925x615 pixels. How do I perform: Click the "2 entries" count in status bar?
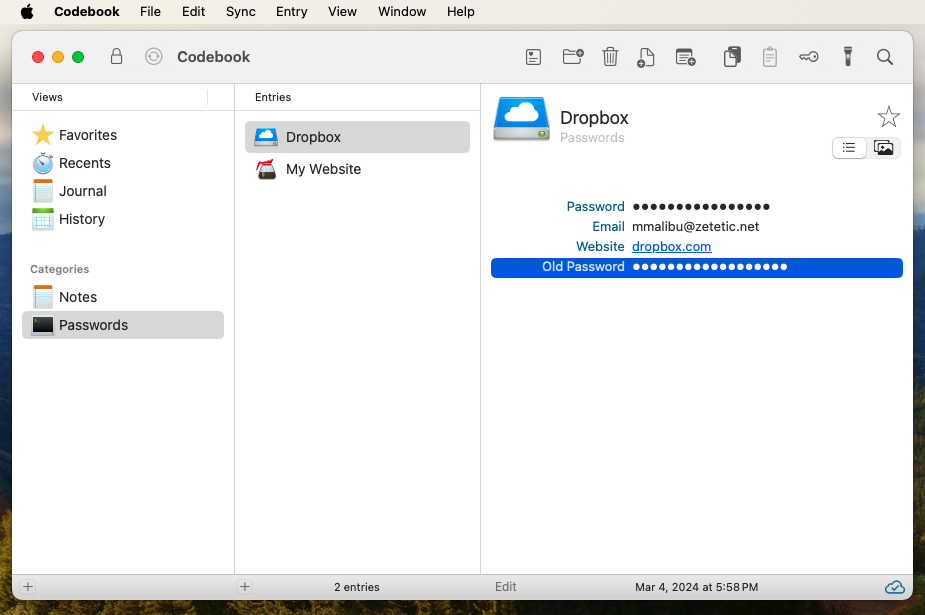[357, 587]
